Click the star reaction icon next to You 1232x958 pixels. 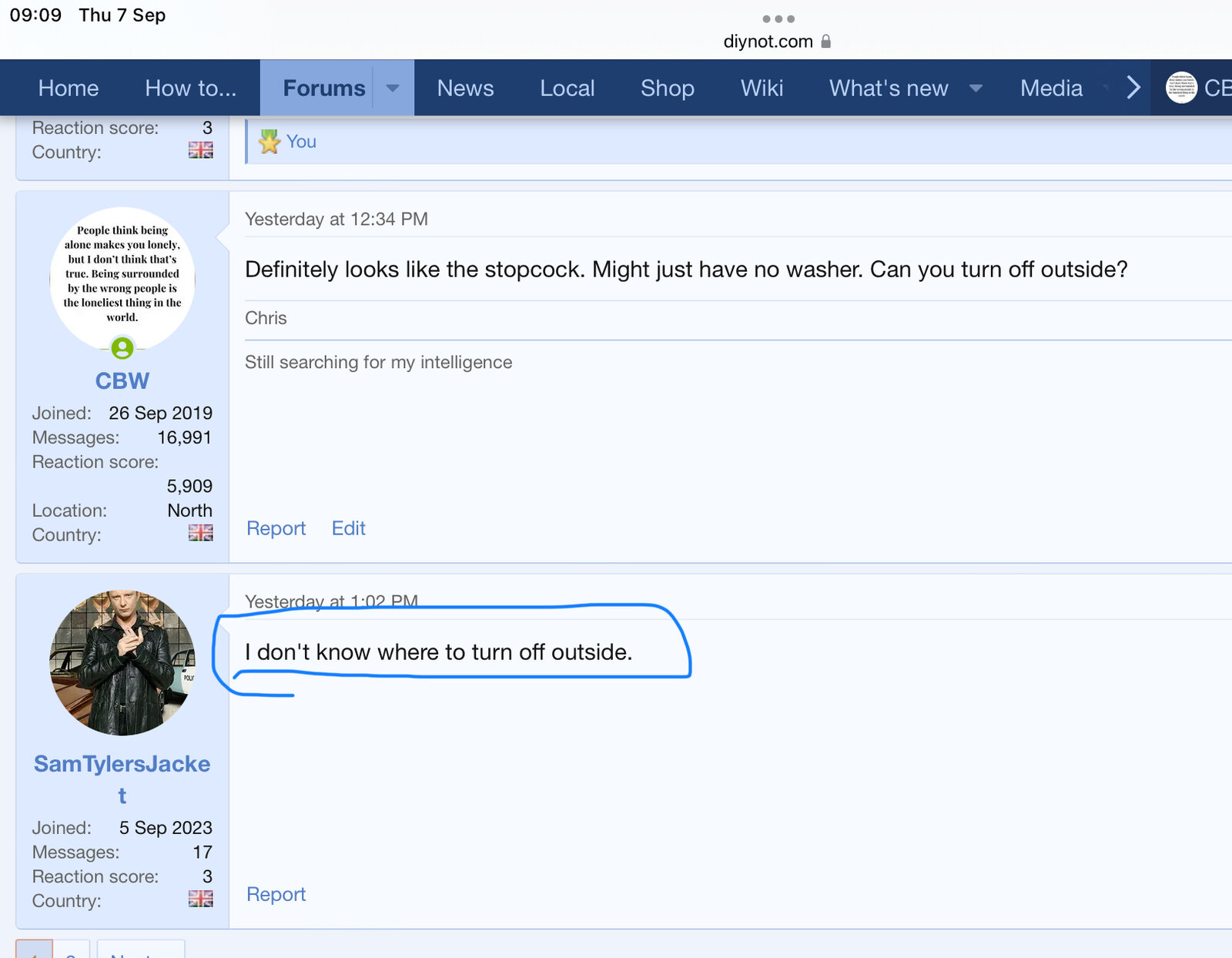[x=269, y=142]
